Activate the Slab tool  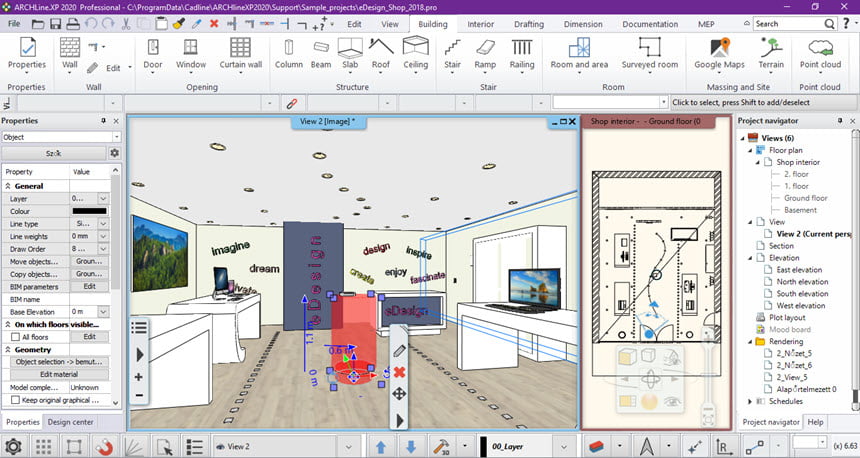pyautogui.click(x=350, y=54)
